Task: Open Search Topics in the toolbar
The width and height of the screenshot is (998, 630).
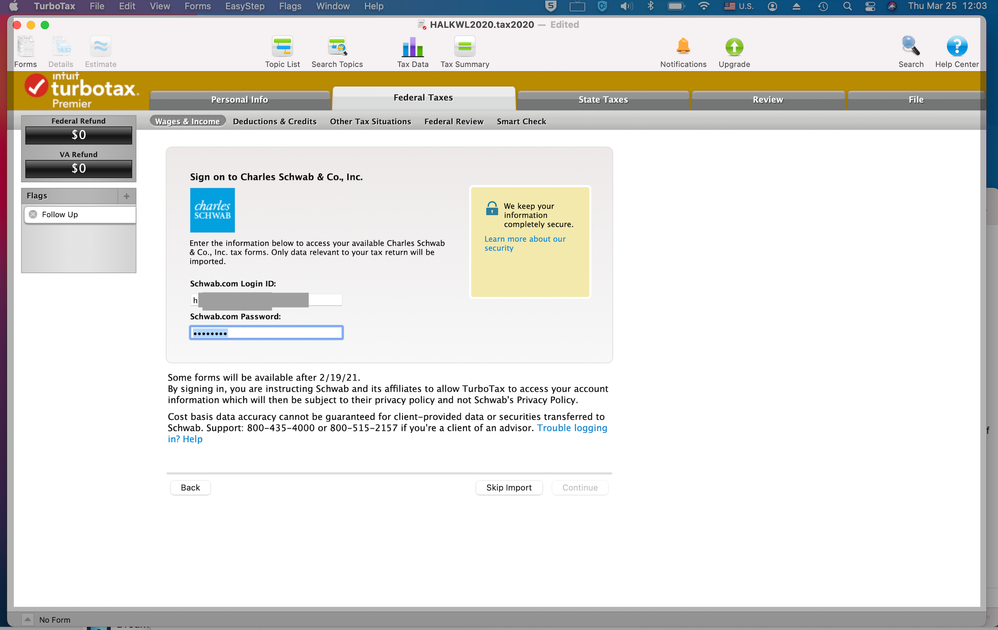Action: tap(337, 52)
